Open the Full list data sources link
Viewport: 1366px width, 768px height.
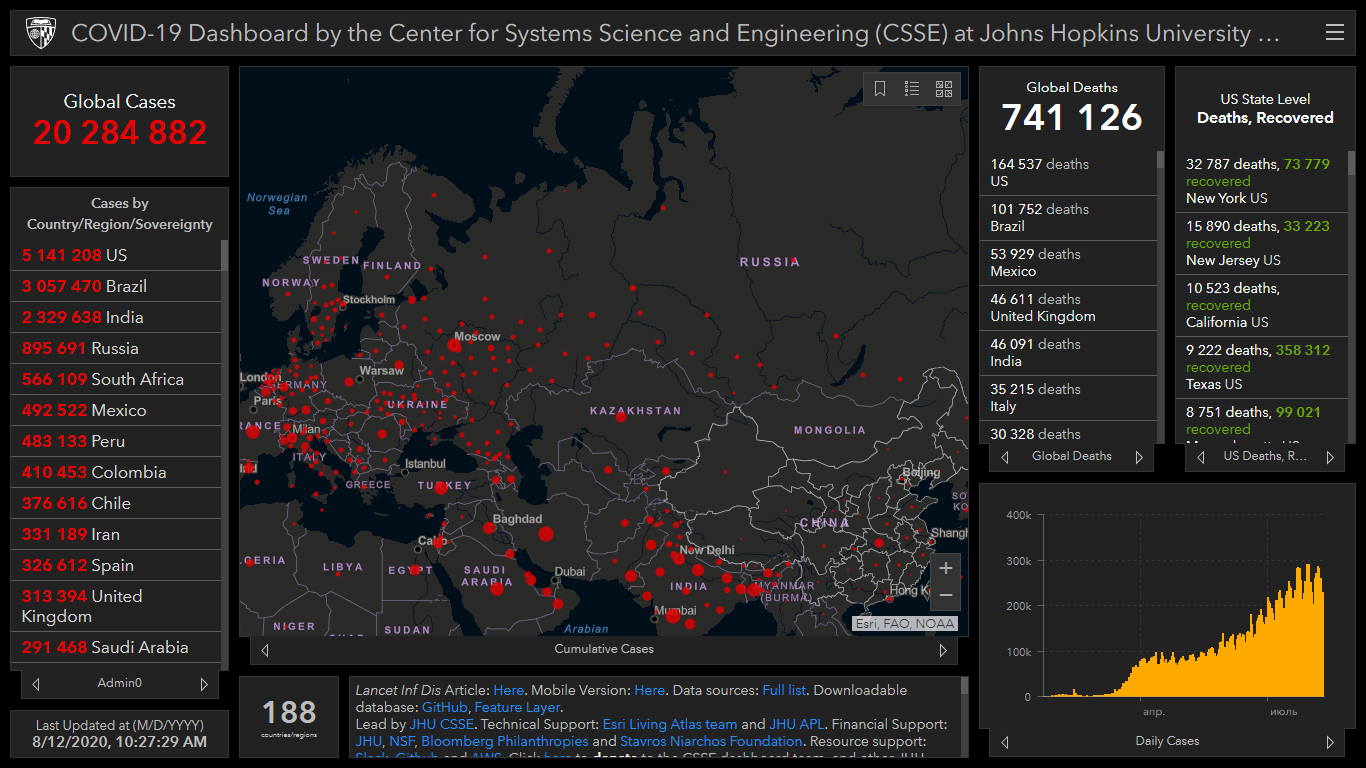785,690
